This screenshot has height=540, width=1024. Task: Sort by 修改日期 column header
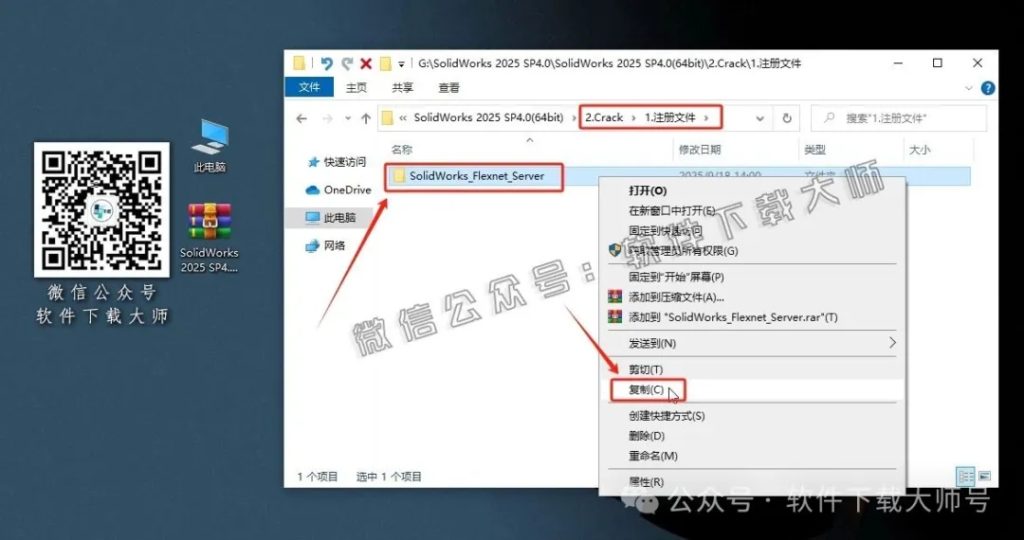(x=699, y=150)
